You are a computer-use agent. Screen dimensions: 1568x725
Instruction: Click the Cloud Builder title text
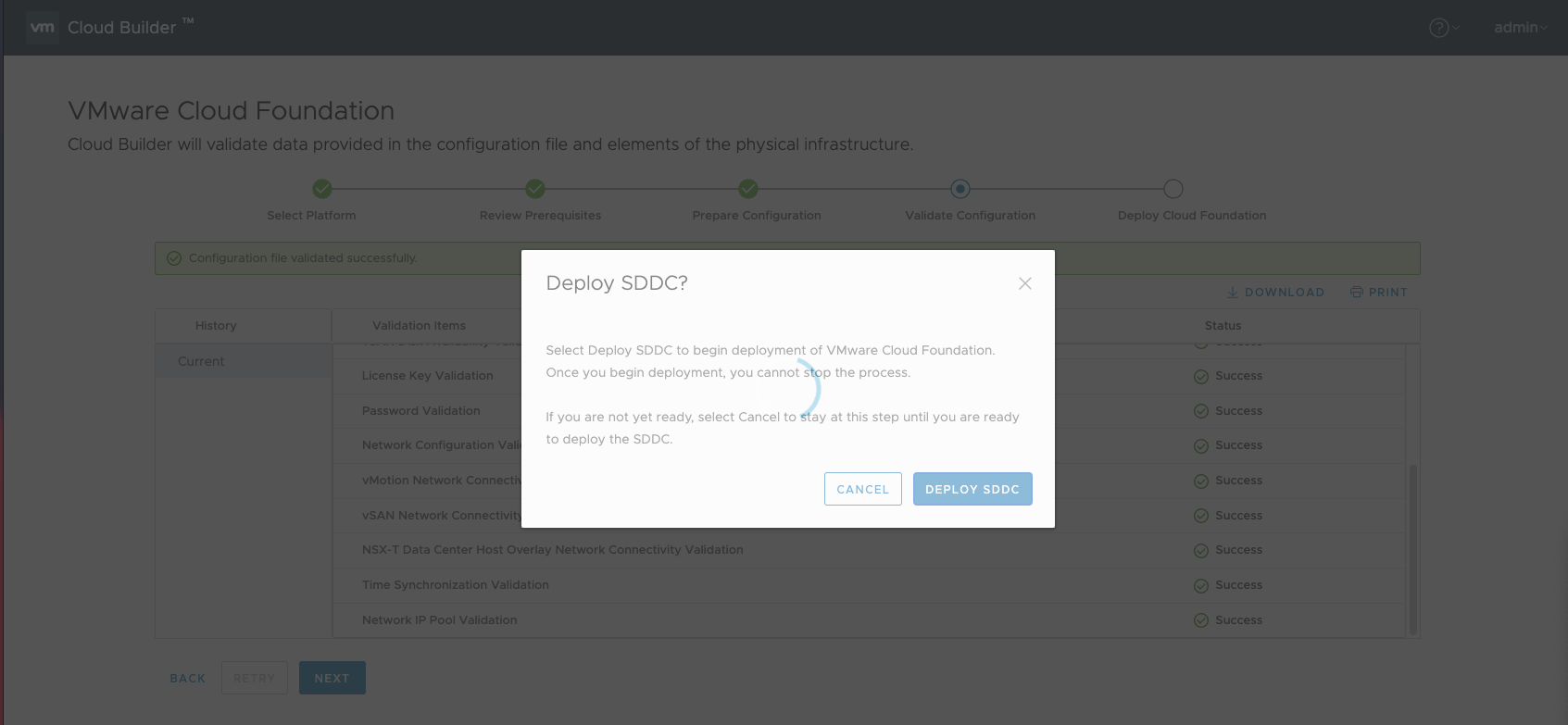(122, 28)
